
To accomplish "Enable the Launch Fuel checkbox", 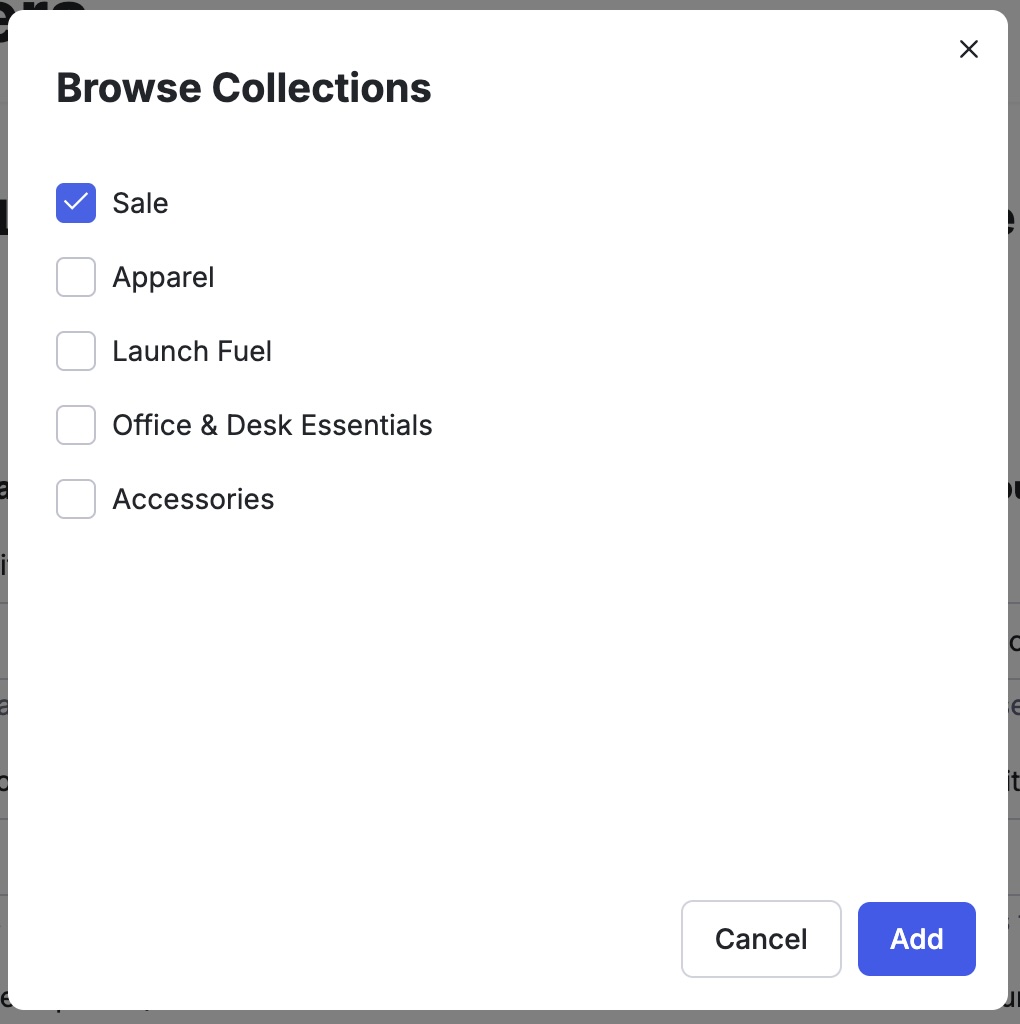I will [75, 351].
